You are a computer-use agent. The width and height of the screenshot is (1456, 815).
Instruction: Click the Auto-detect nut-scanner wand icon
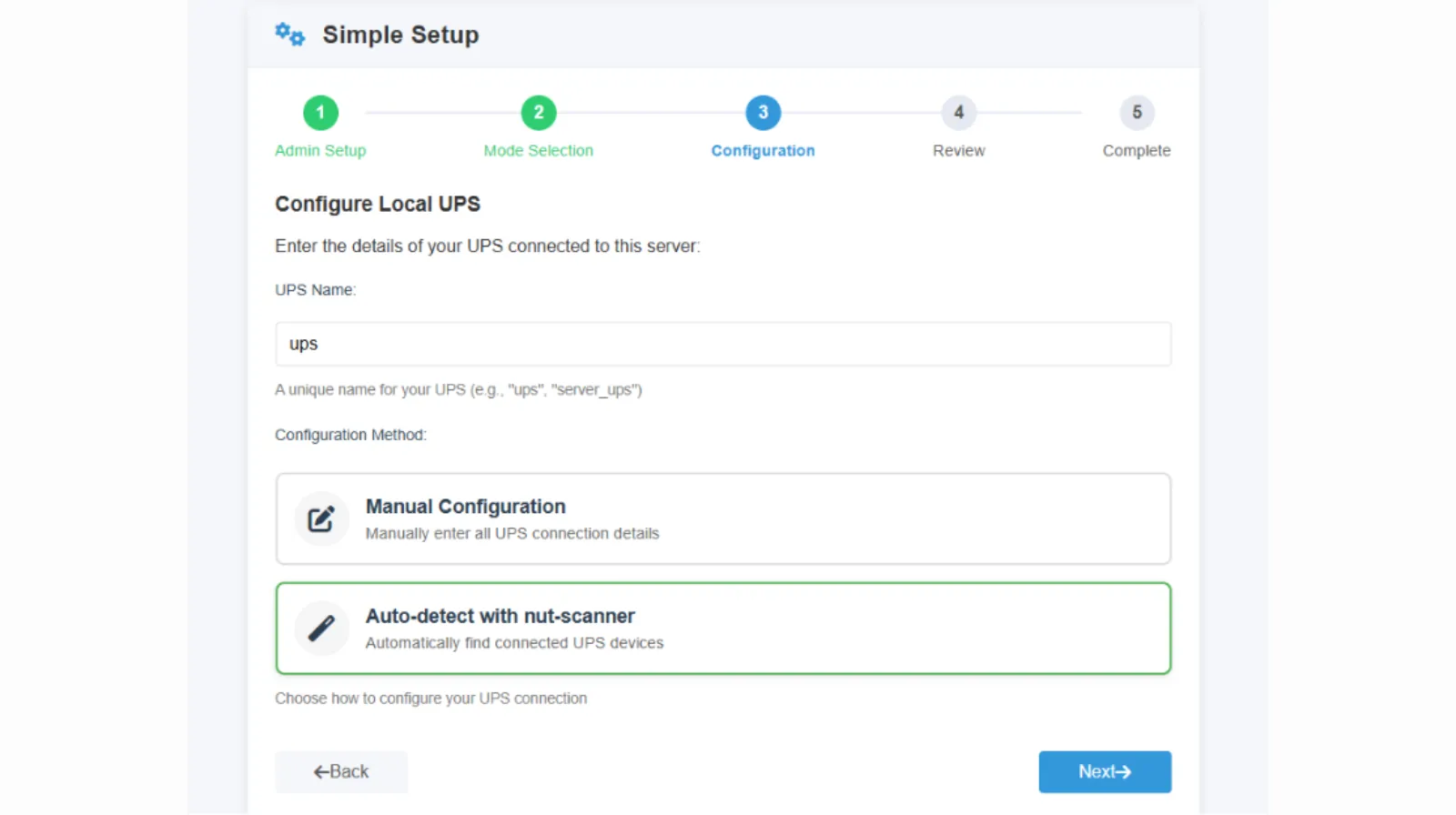point(321,629)
